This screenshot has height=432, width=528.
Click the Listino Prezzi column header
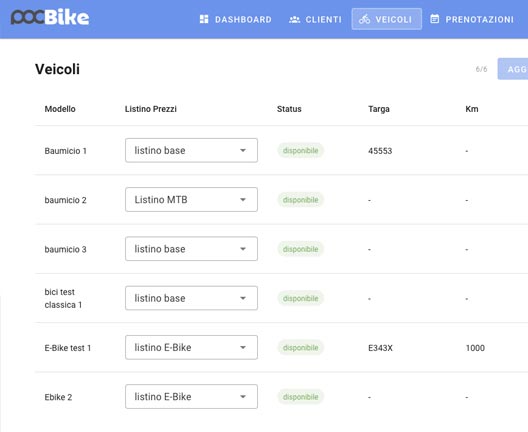(x=151, y=109)
